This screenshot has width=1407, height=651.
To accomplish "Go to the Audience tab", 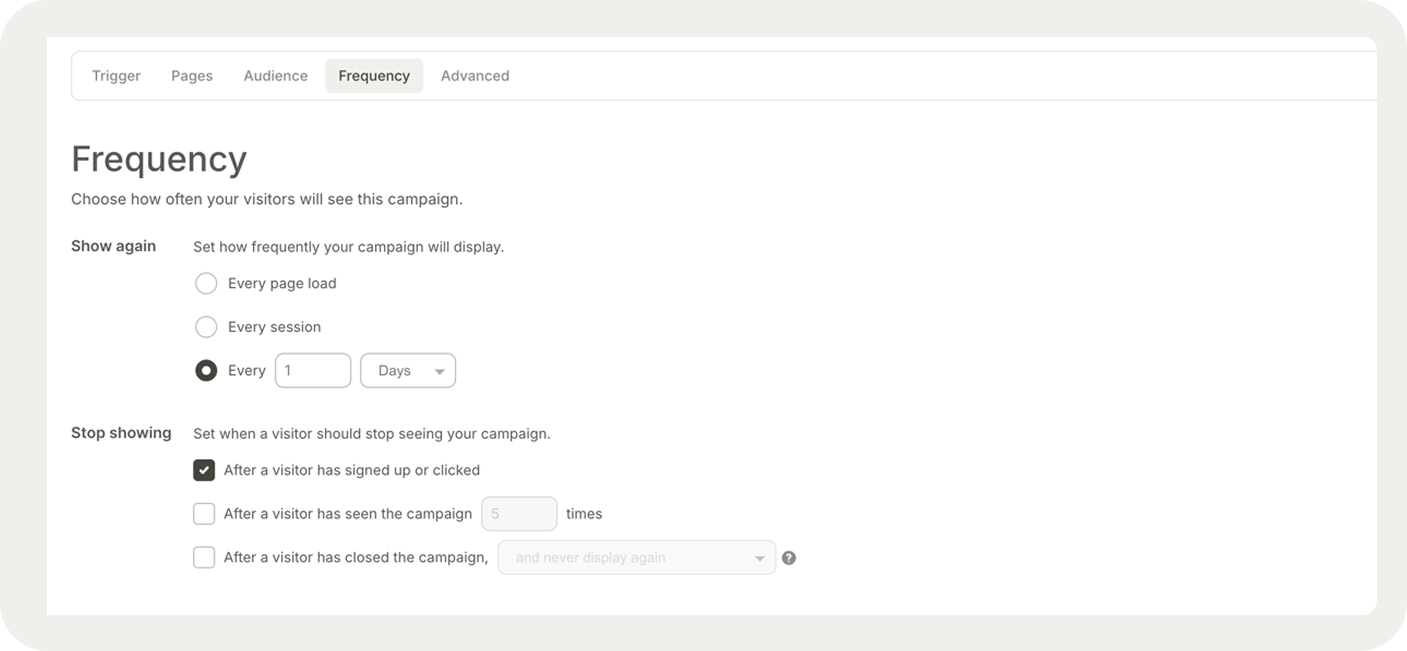I will [276, 76].
